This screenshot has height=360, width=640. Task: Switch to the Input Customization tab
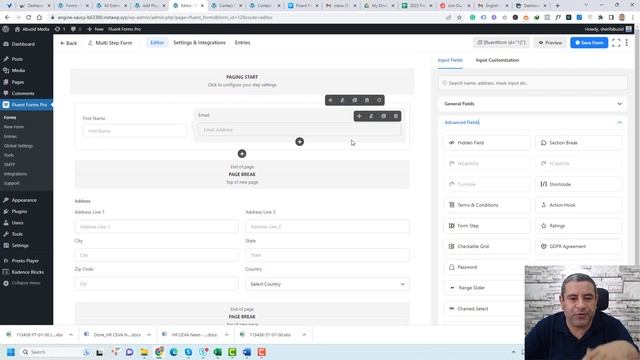(497, 60)
